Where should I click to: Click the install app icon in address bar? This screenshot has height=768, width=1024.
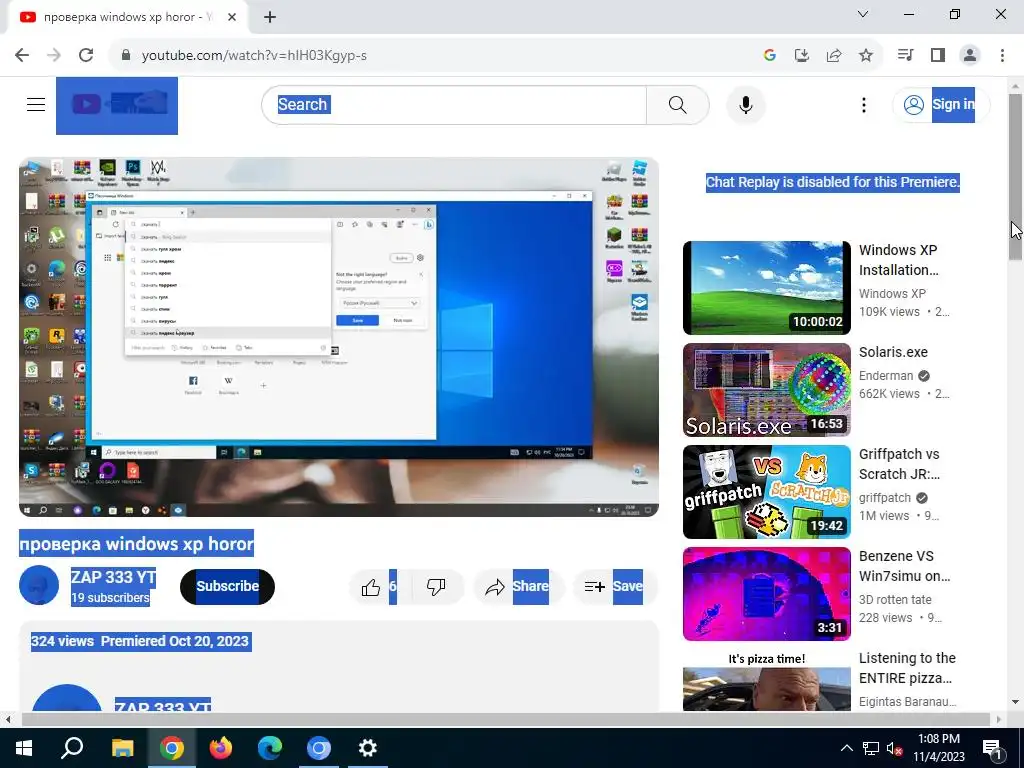click(x=801, y=56)
